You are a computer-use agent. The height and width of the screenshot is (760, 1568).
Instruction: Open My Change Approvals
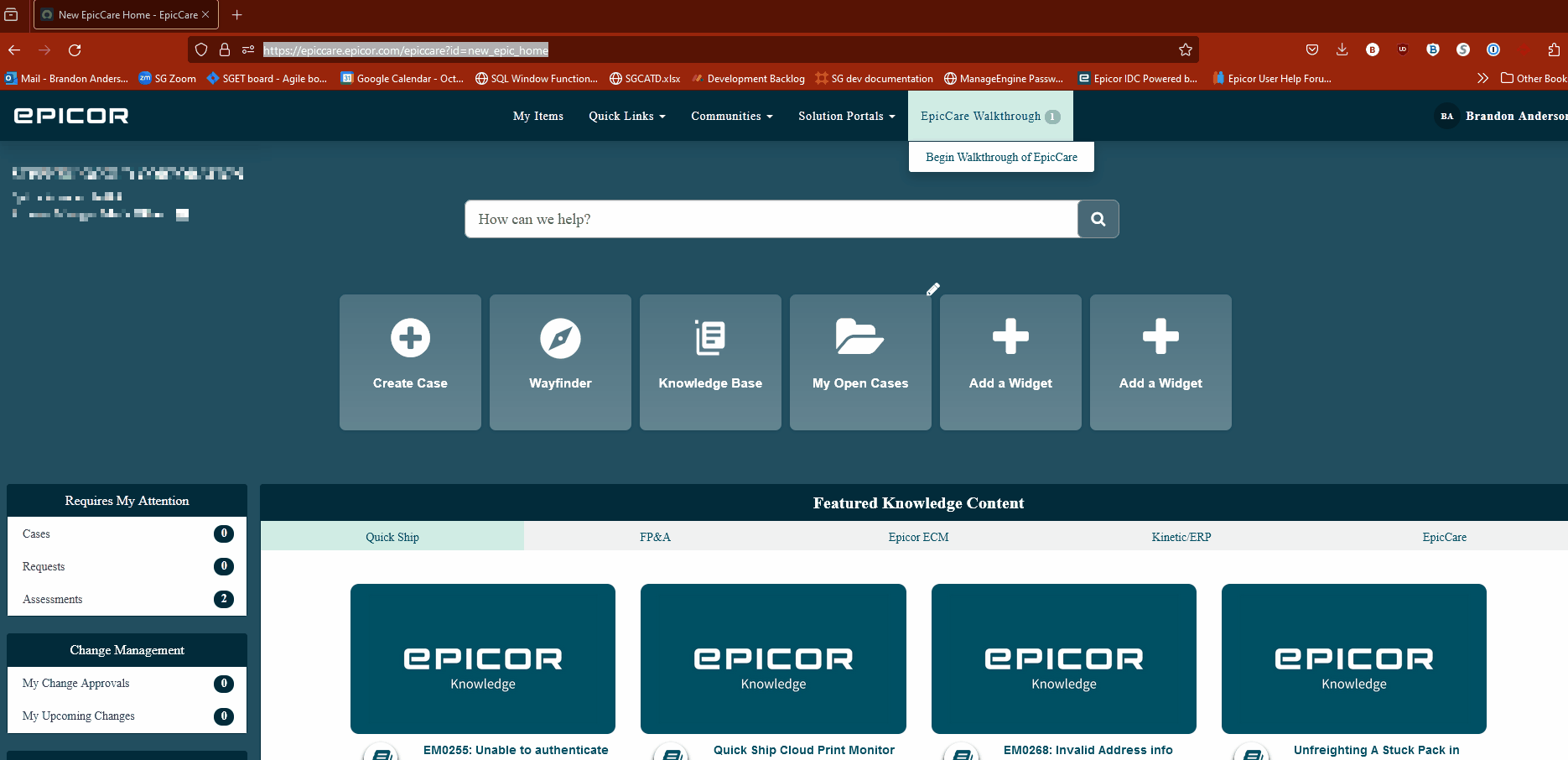pyautogui.click(x=127, y=684)
